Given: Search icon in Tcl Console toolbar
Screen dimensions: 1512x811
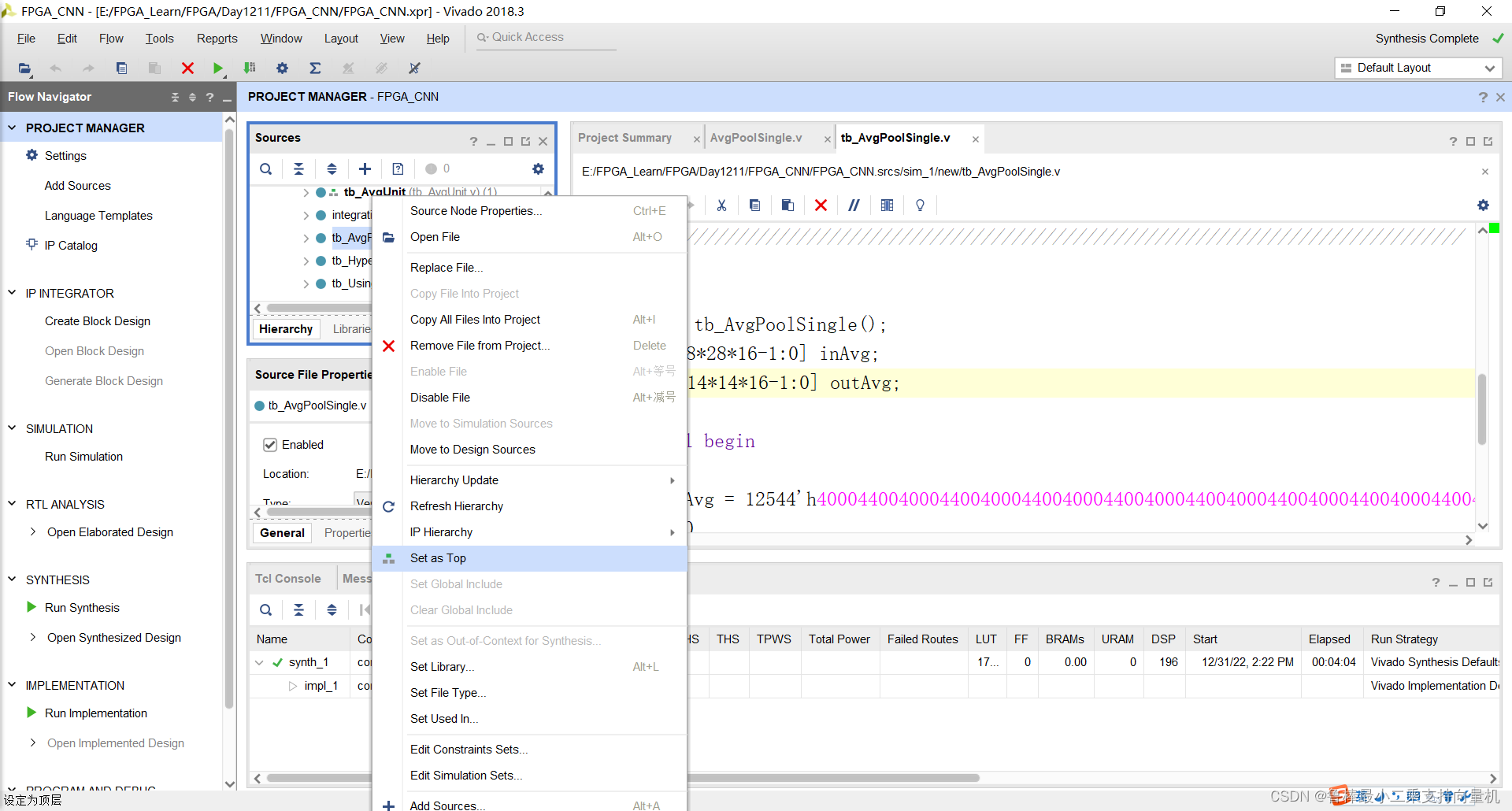Looking at the screenshot, I should point(266,609).
